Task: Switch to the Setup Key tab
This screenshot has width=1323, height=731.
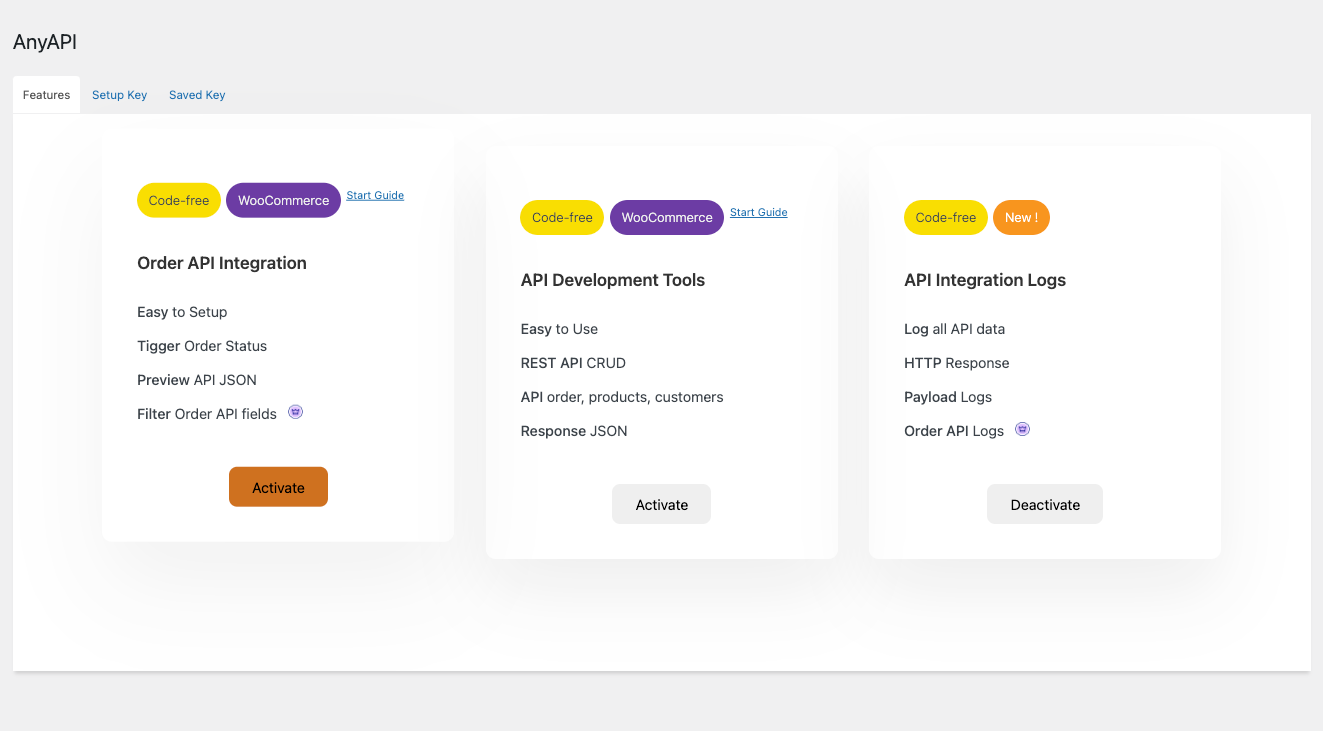Action: pyautogui.click(x=119, y=95)
